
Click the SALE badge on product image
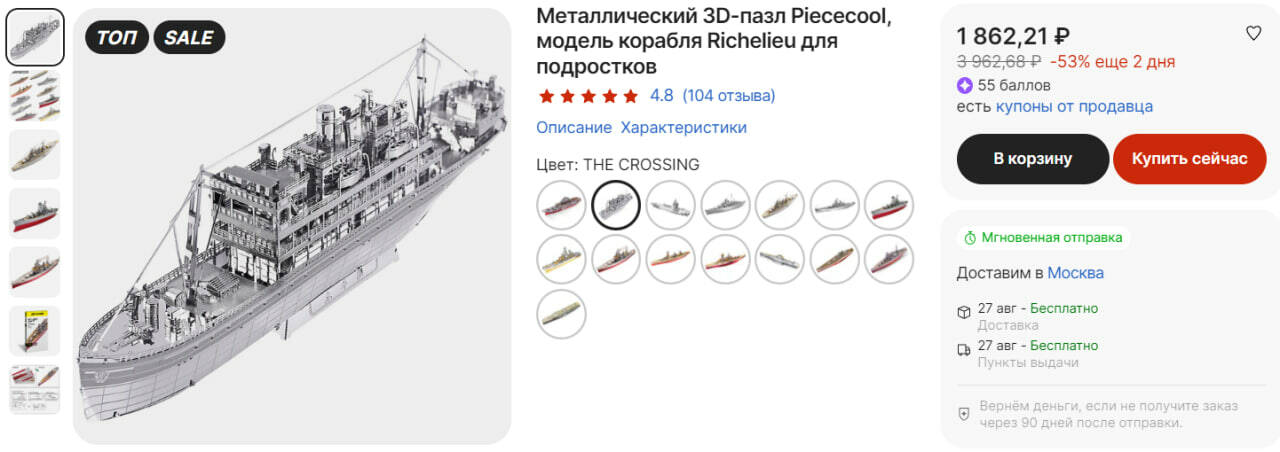[189, 38]
